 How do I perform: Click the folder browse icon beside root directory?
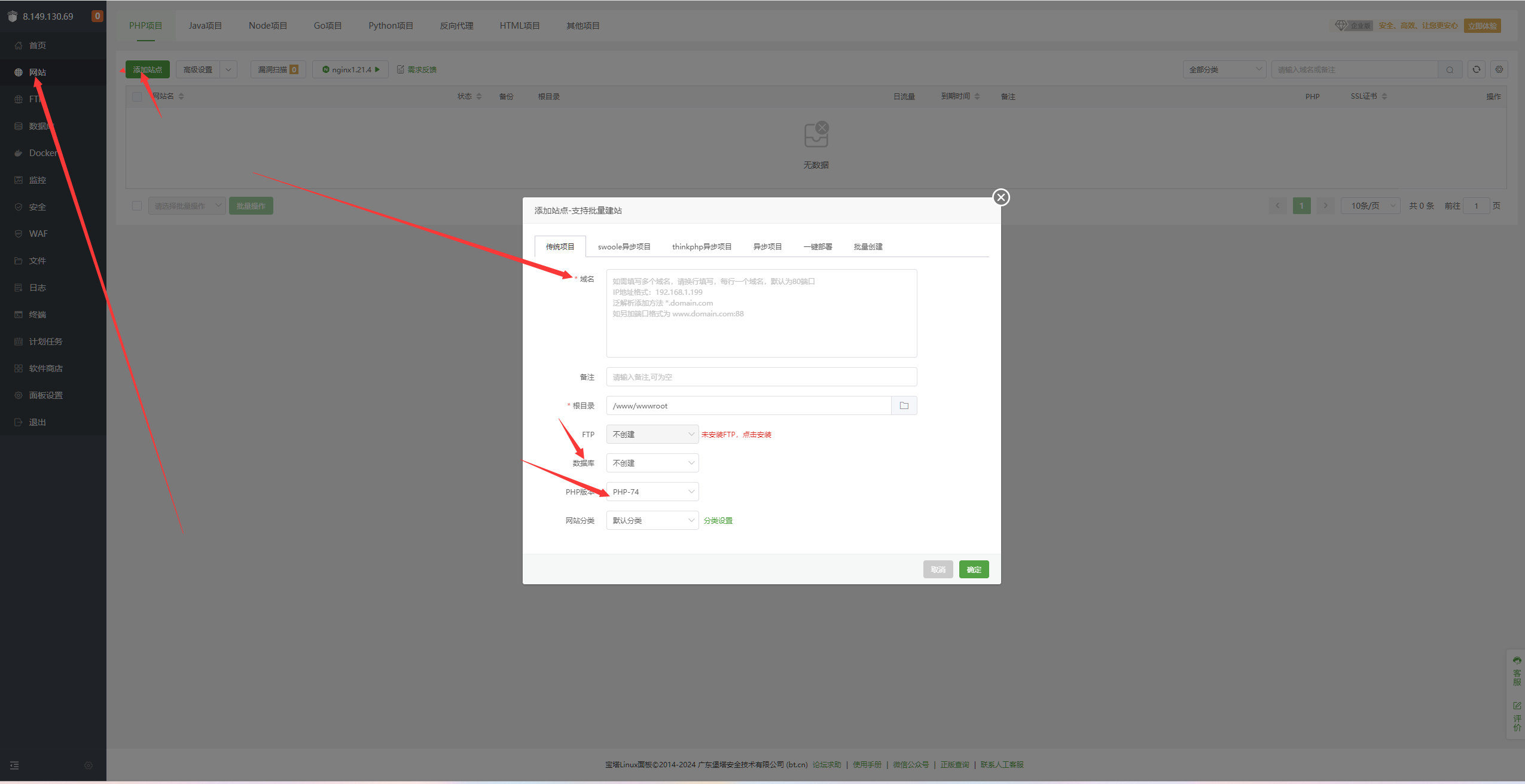904,405
